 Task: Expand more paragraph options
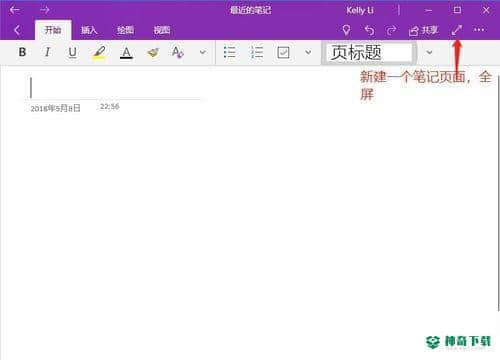tap(308, 52)
